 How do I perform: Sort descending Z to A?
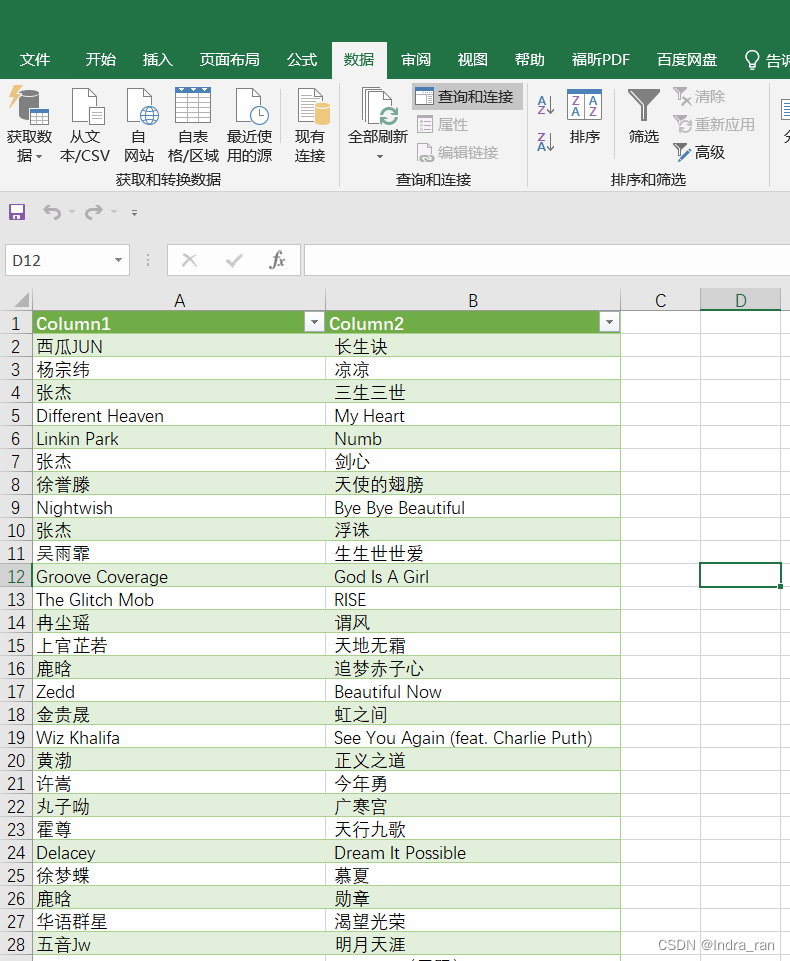545,141
